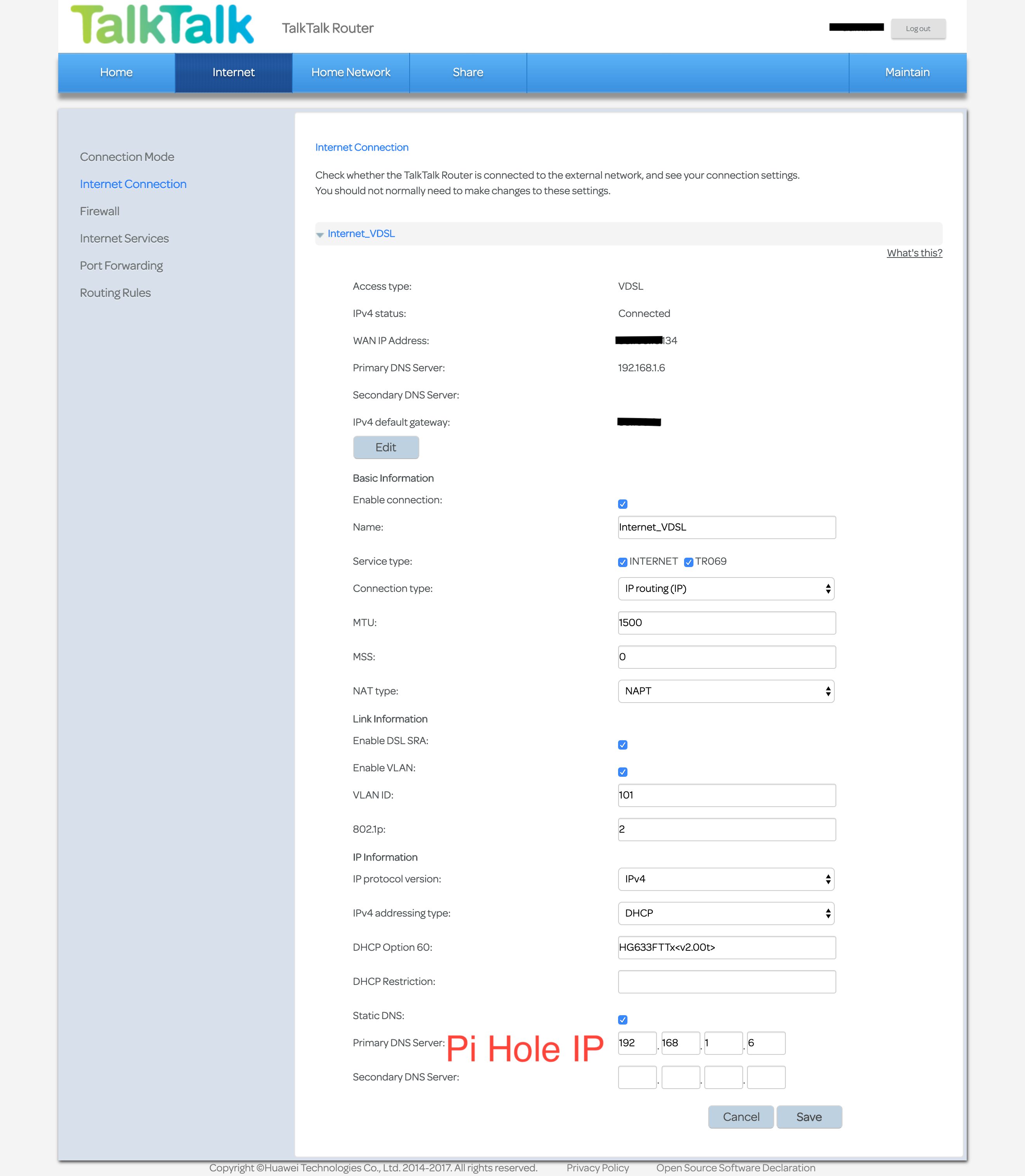The image size is (1025, 1176).
Task: Open the Connection type dropdown
Action: (x=726, y=589)
